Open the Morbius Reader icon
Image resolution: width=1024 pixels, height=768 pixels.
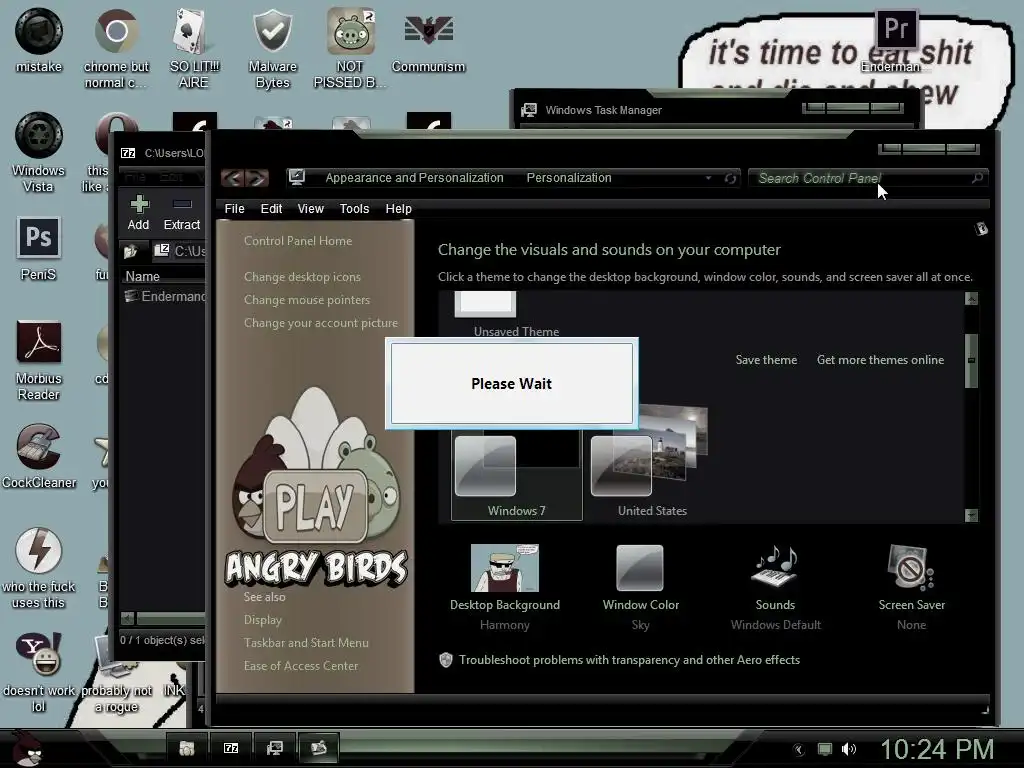[39, 360]
